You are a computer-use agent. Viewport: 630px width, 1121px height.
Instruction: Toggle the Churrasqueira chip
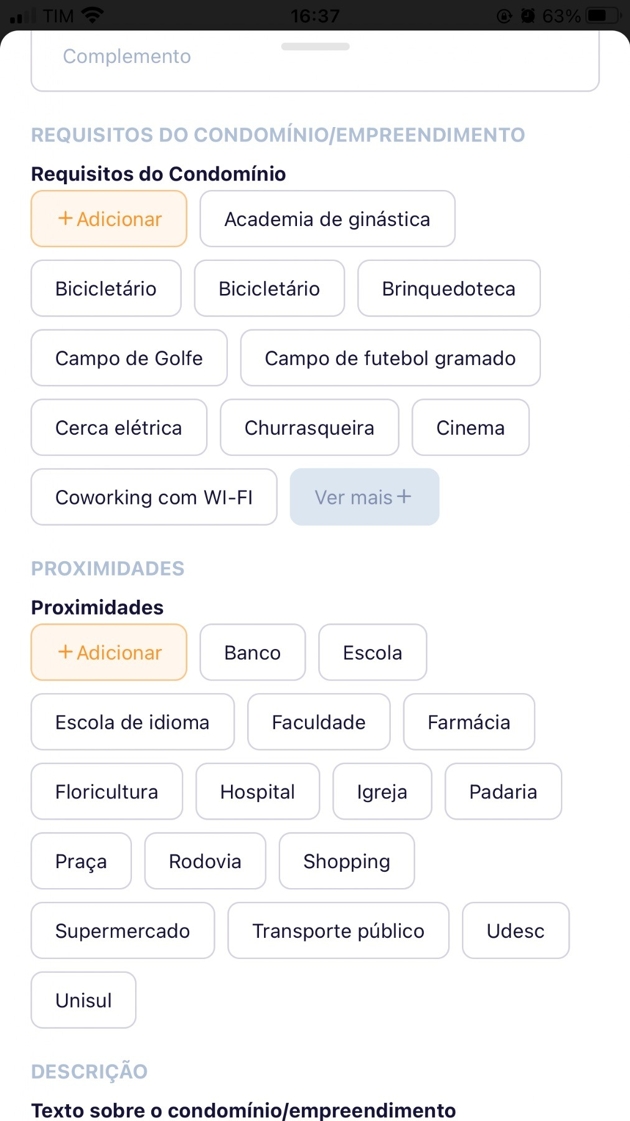point(309,428)
